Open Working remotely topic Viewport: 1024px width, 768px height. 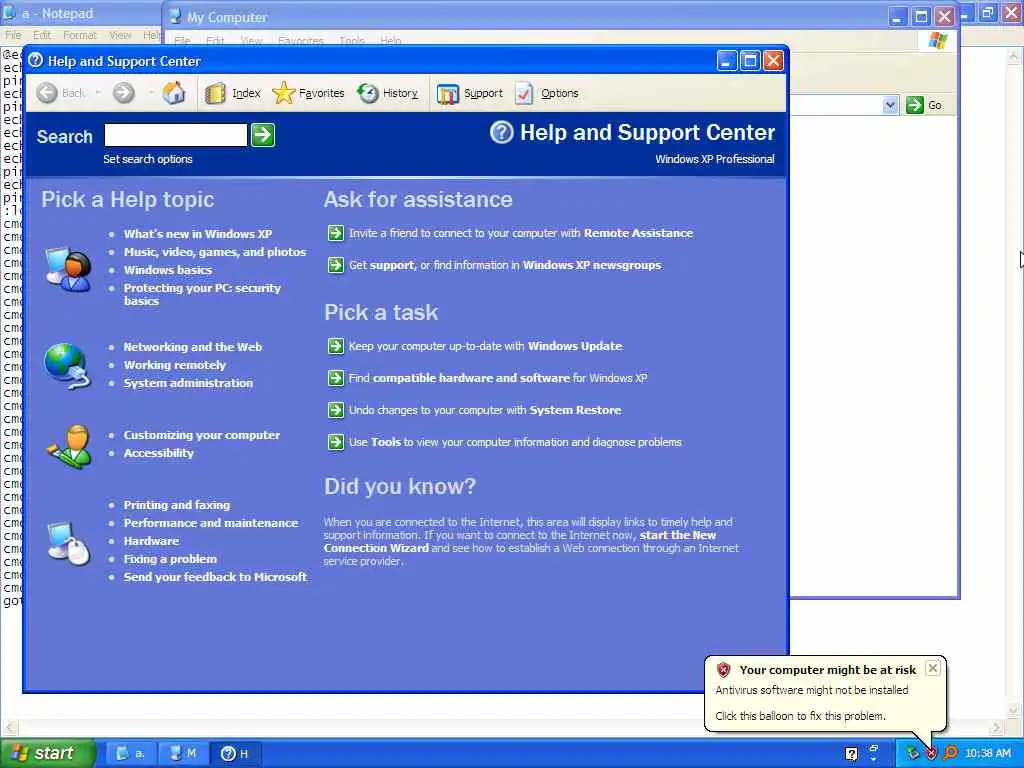click(x=175, y=365)
